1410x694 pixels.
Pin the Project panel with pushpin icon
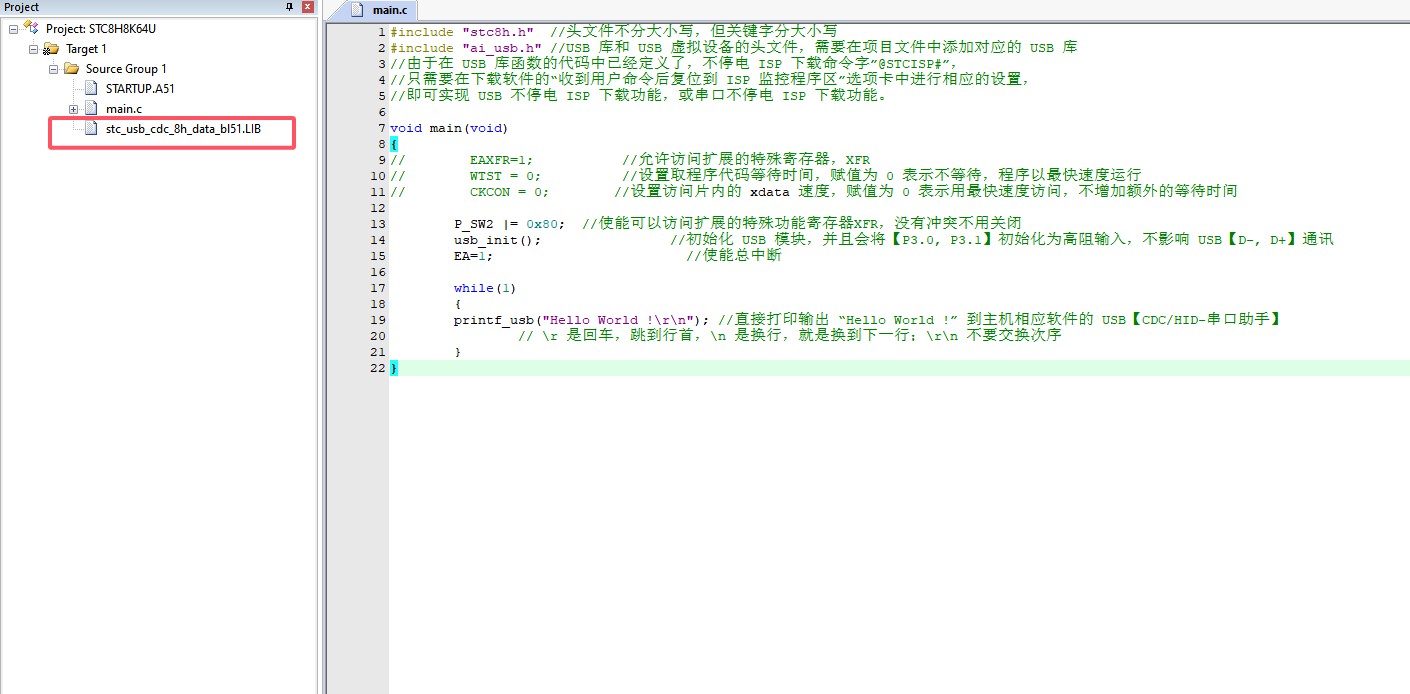pos(290,7)
